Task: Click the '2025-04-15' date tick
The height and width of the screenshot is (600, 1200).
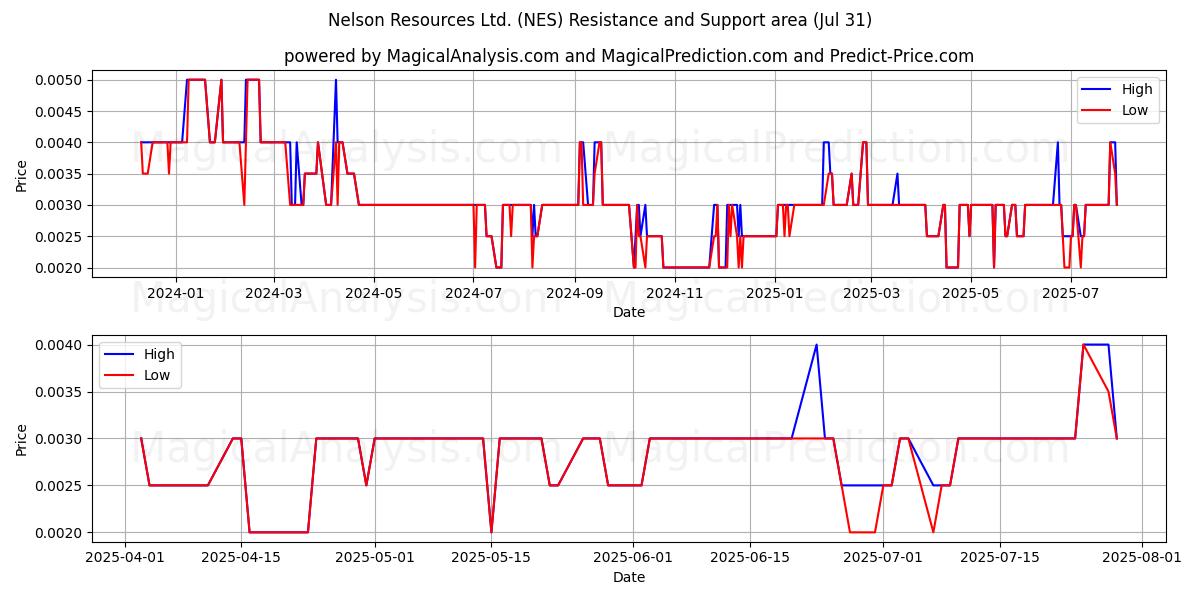Action: (241, 558)
